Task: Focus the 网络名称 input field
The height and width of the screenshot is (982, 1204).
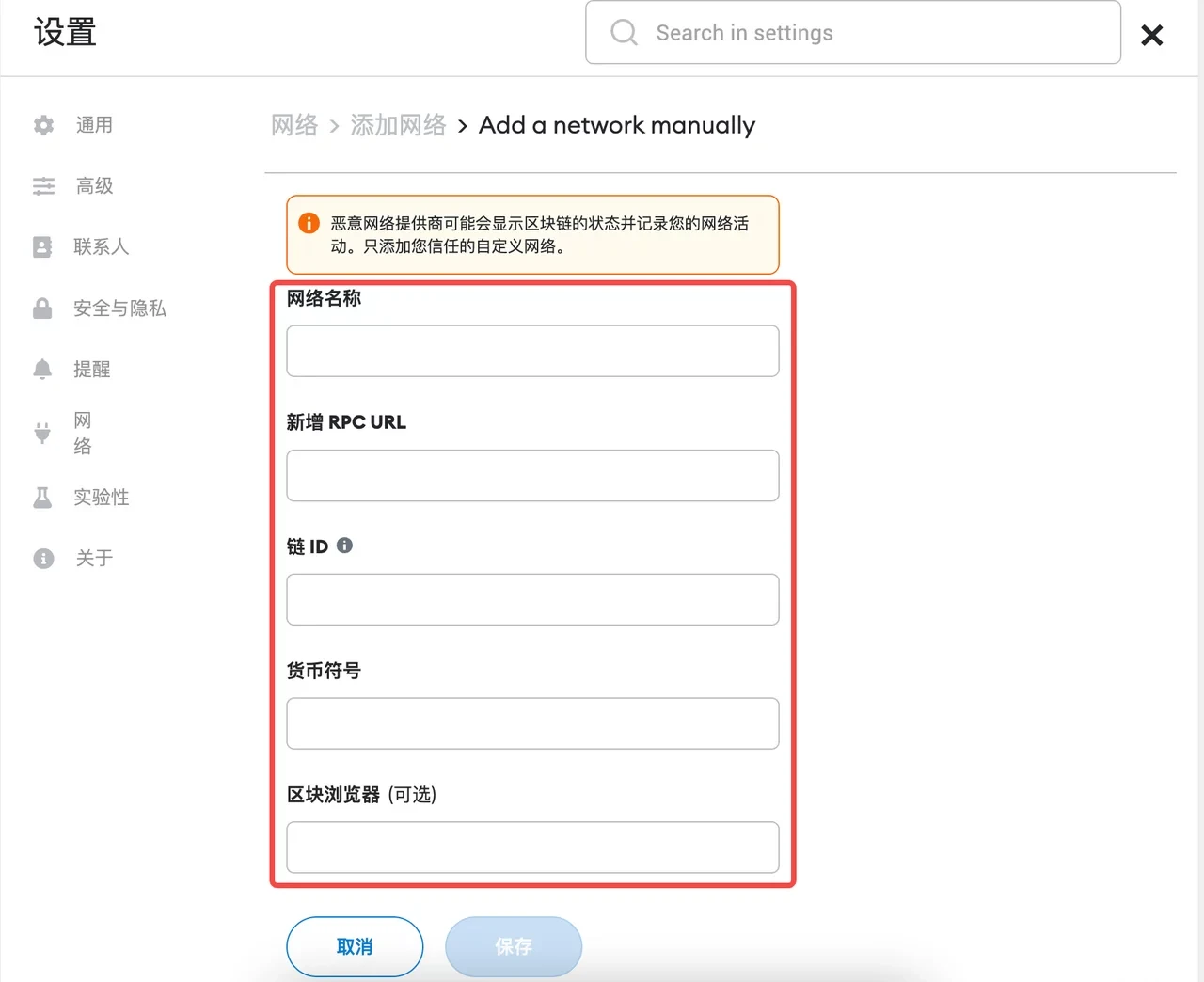Action: click(x=532, y=351)
